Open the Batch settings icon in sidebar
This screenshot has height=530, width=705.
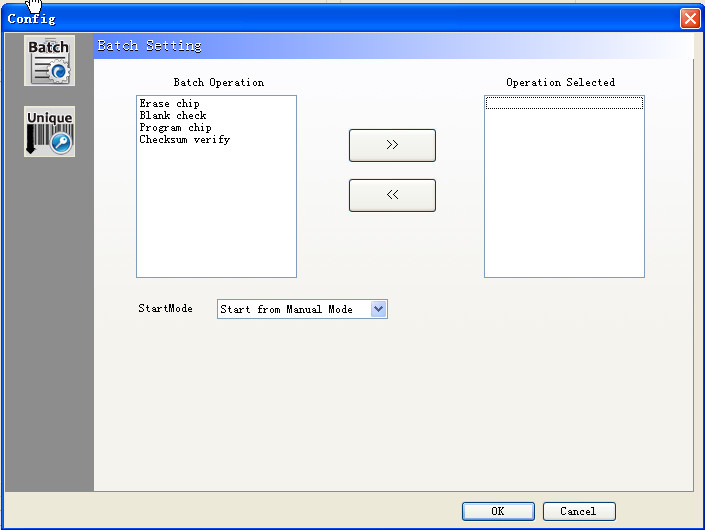pyautogui.click(x=49, y=61)
